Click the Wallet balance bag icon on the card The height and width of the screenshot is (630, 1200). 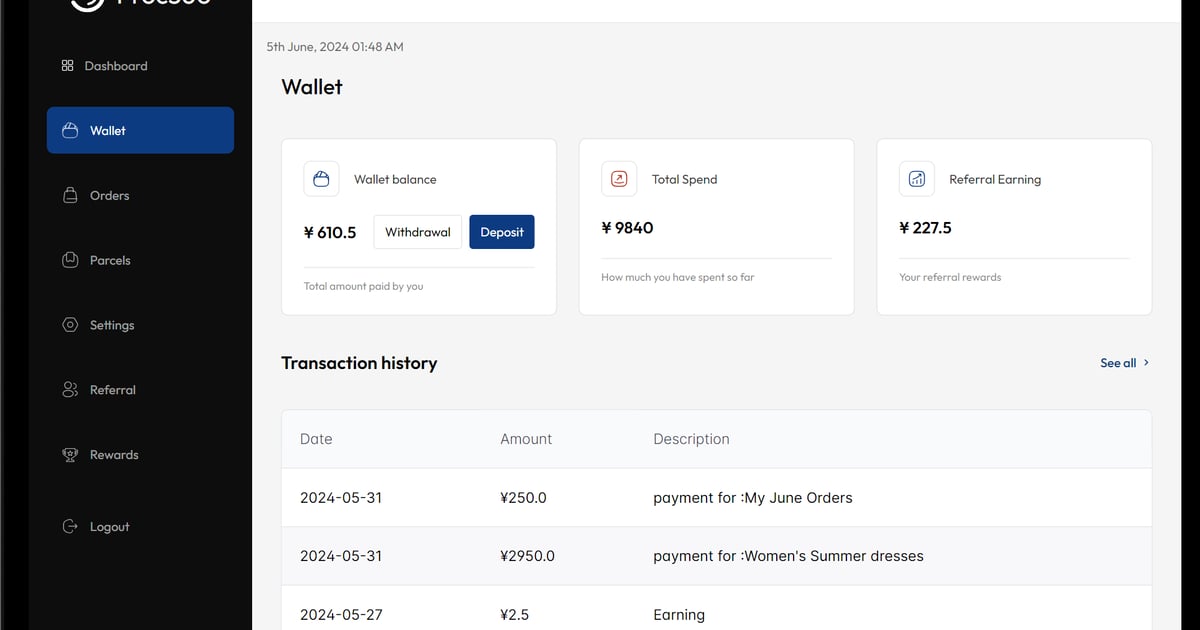(321, 178)
